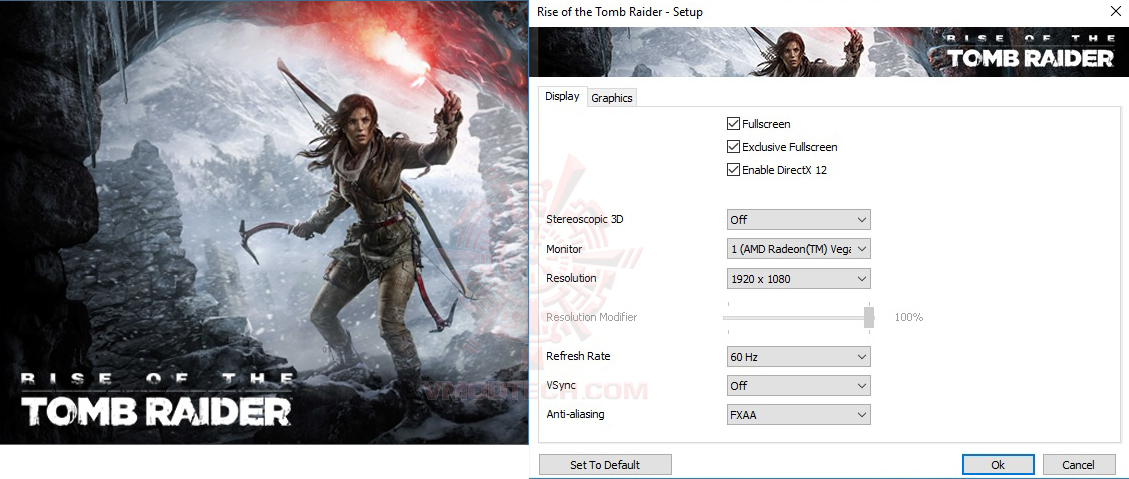Click the large Lara Croft artwork image
This screenshot has width=1129, height=479.
[x=264, y=223]
